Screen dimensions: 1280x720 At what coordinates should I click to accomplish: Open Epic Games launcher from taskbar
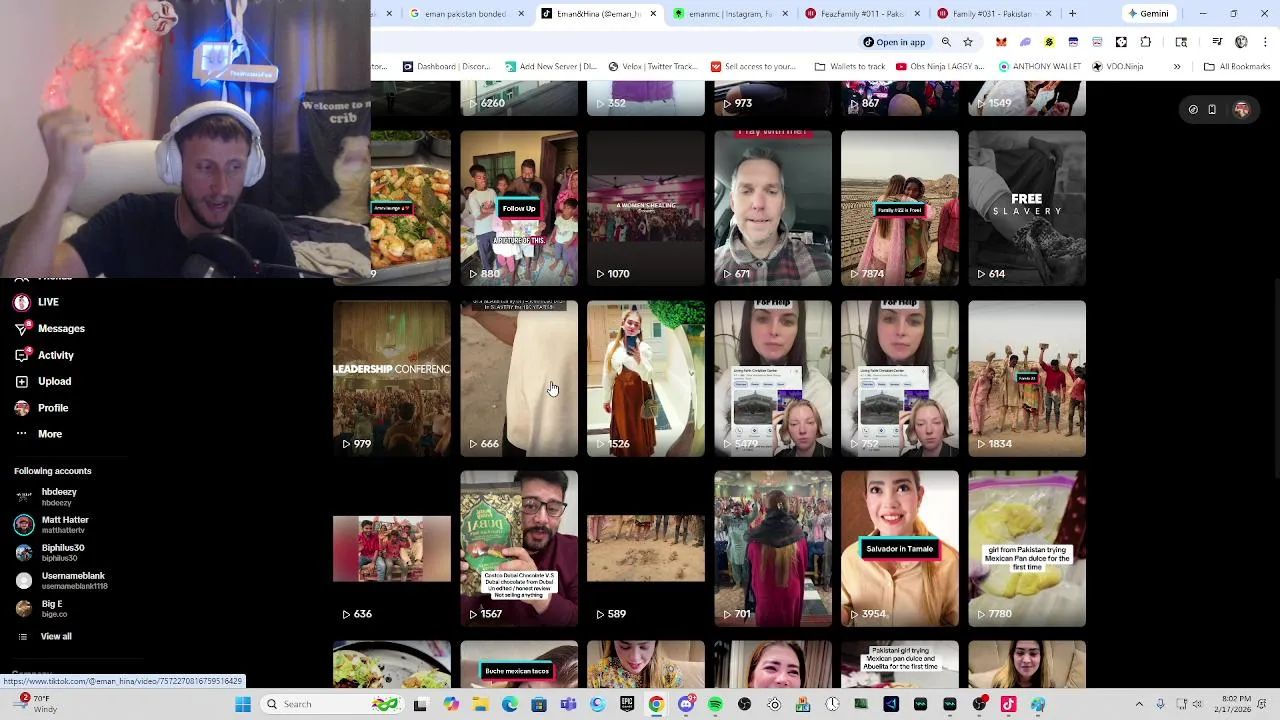627,704
